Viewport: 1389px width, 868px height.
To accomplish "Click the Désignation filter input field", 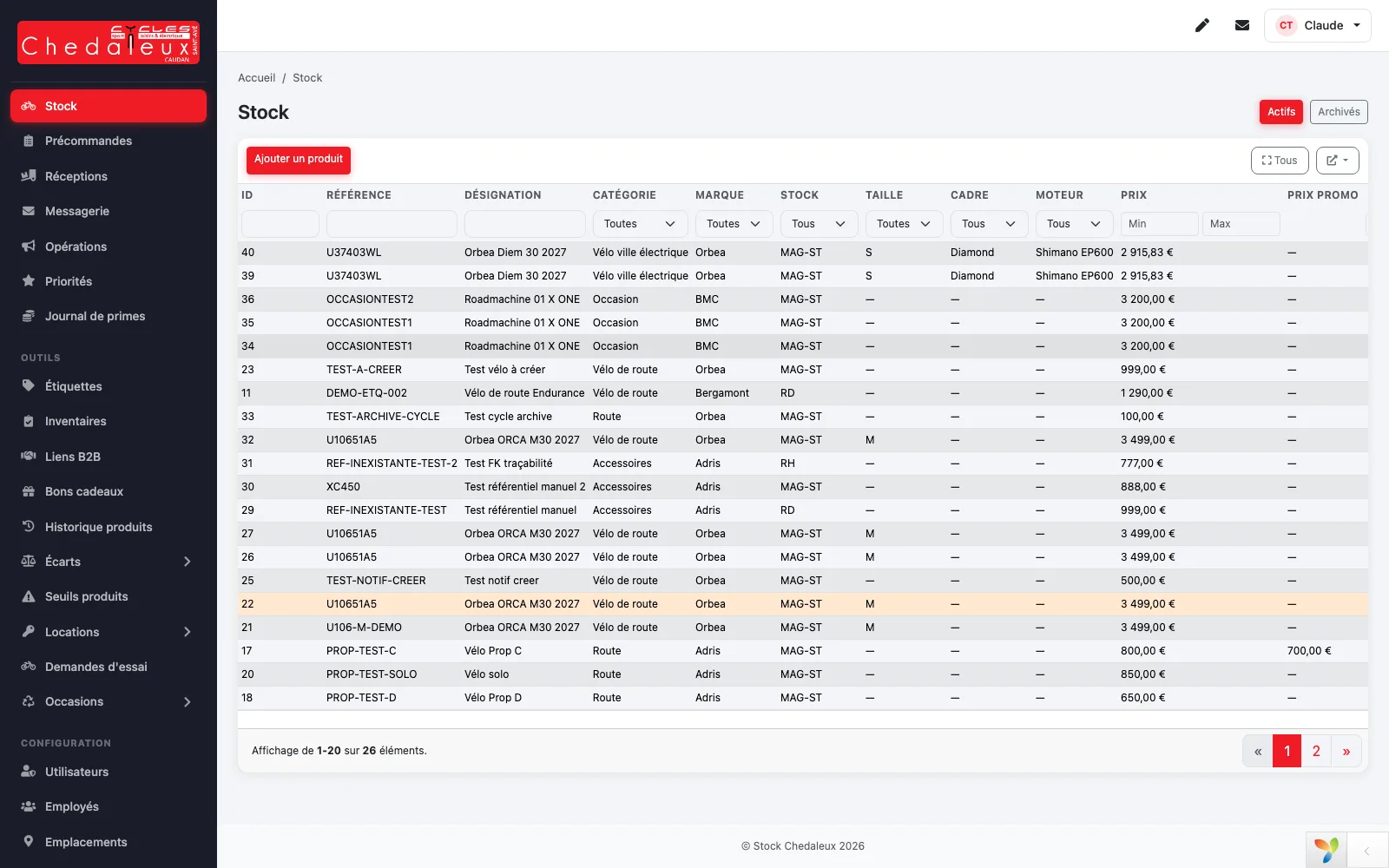I will (525, 224).
